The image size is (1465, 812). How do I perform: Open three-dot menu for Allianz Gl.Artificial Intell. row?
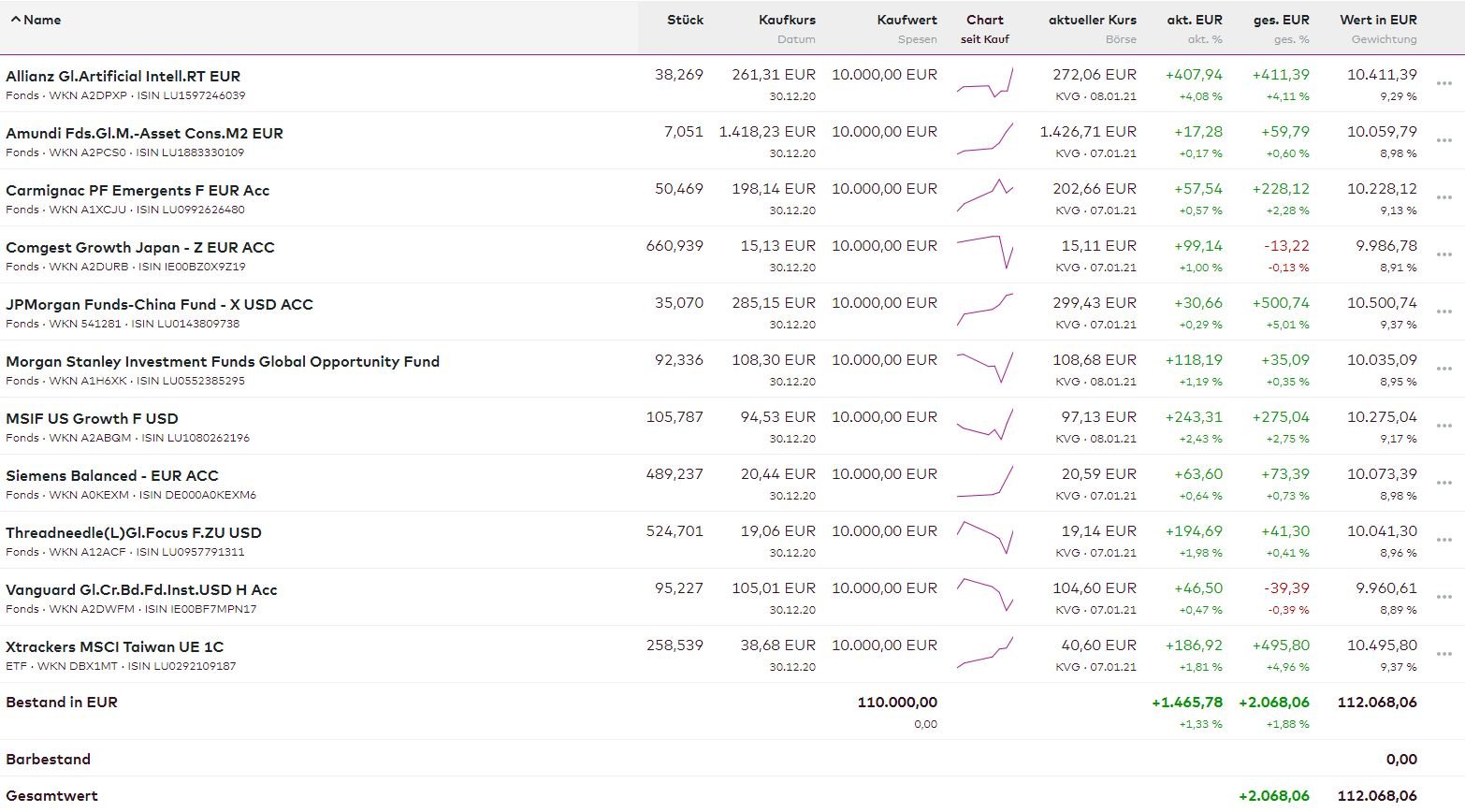pos(1443,84)
